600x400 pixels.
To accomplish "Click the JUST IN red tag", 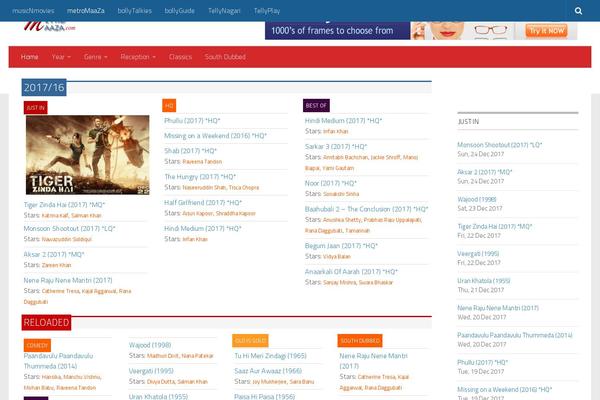I will click(36, 108).
